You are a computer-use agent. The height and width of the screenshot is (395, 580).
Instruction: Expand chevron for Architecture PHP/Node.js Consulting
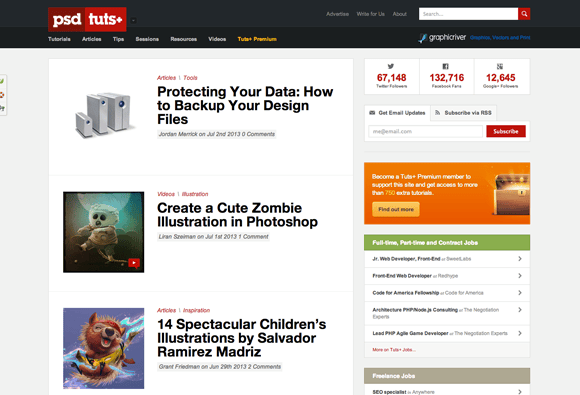pos(520,310)
